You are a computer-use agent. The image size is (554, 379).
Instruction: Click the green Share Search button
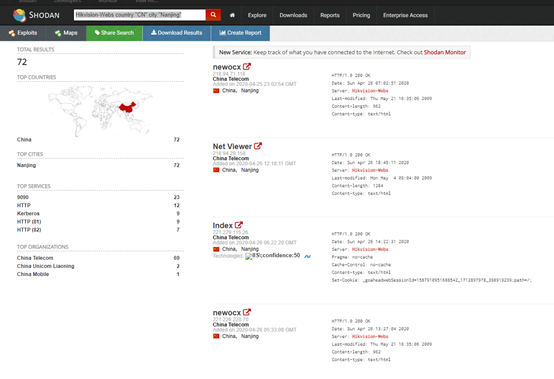click(114, 33)
